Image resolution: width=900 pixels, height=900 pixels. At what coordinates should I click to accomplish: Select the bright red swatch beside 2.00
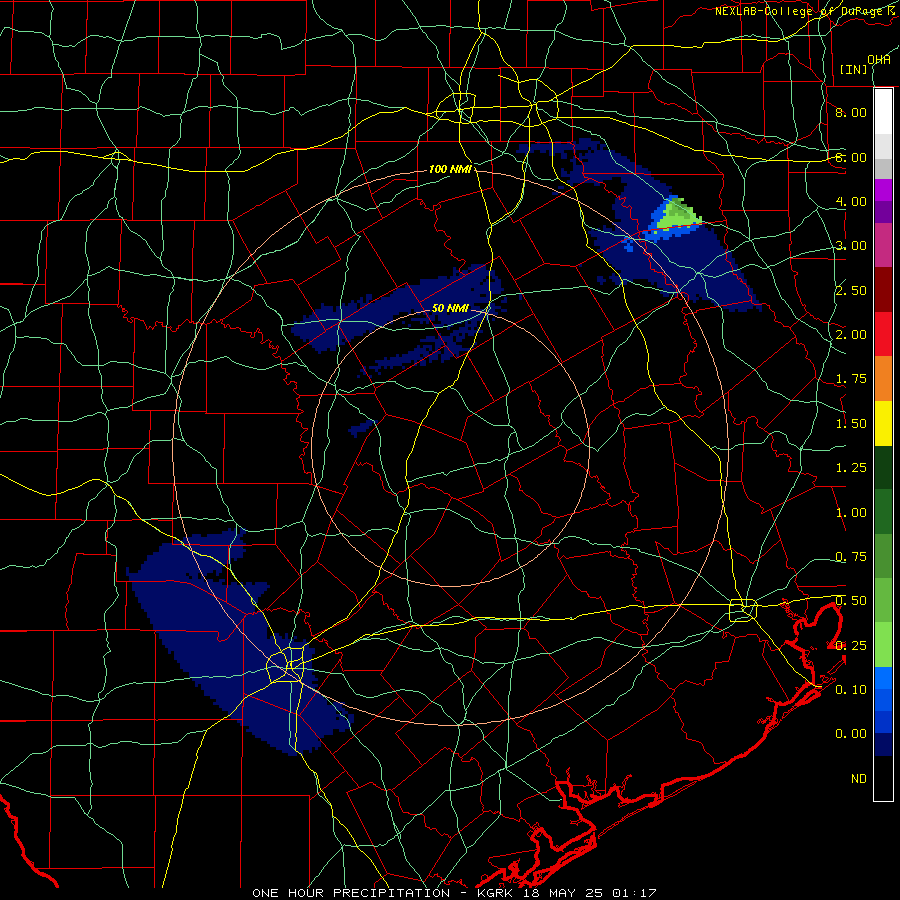883,334
